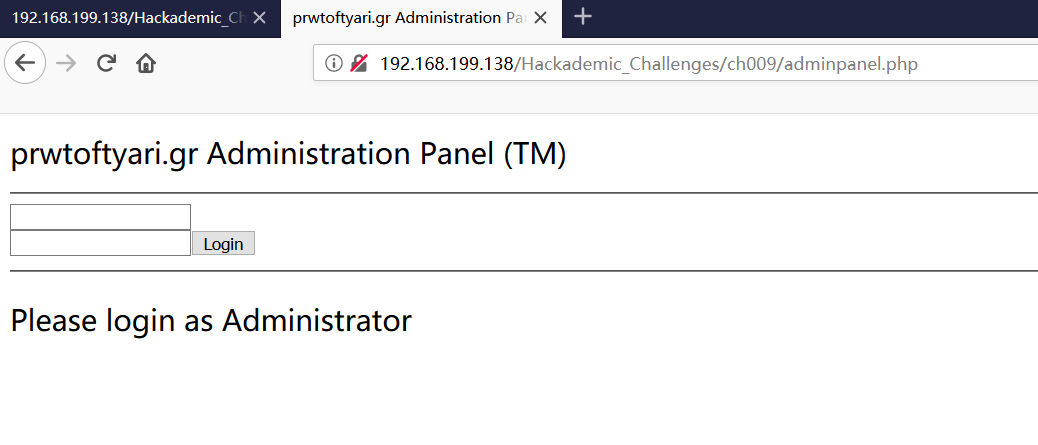Viewport: 1038px width, 445px height.
Task: Click the upper login text field
Action: coord(100,217)
